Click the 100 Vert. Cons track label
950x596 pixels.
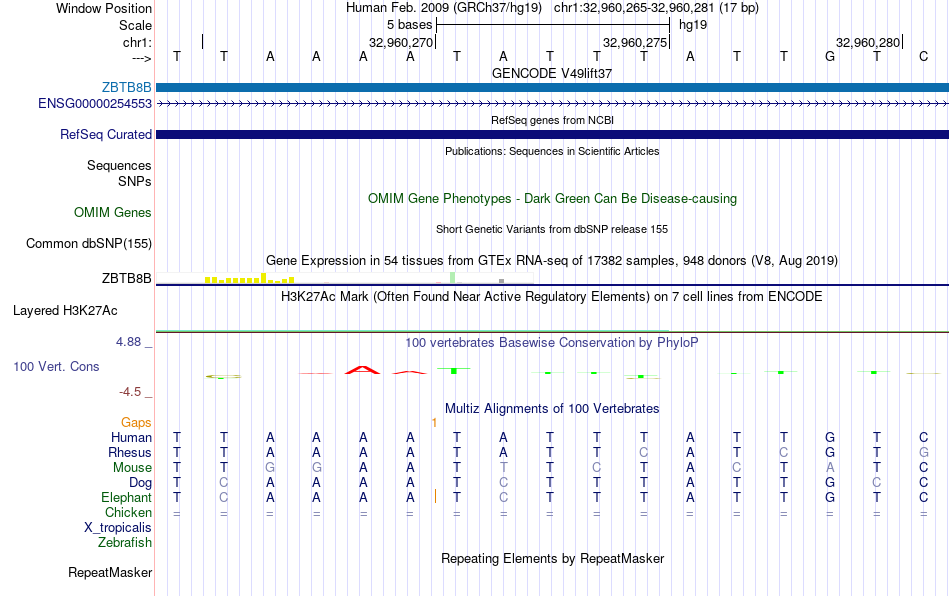pyautogui.click(x=56, y=366)
